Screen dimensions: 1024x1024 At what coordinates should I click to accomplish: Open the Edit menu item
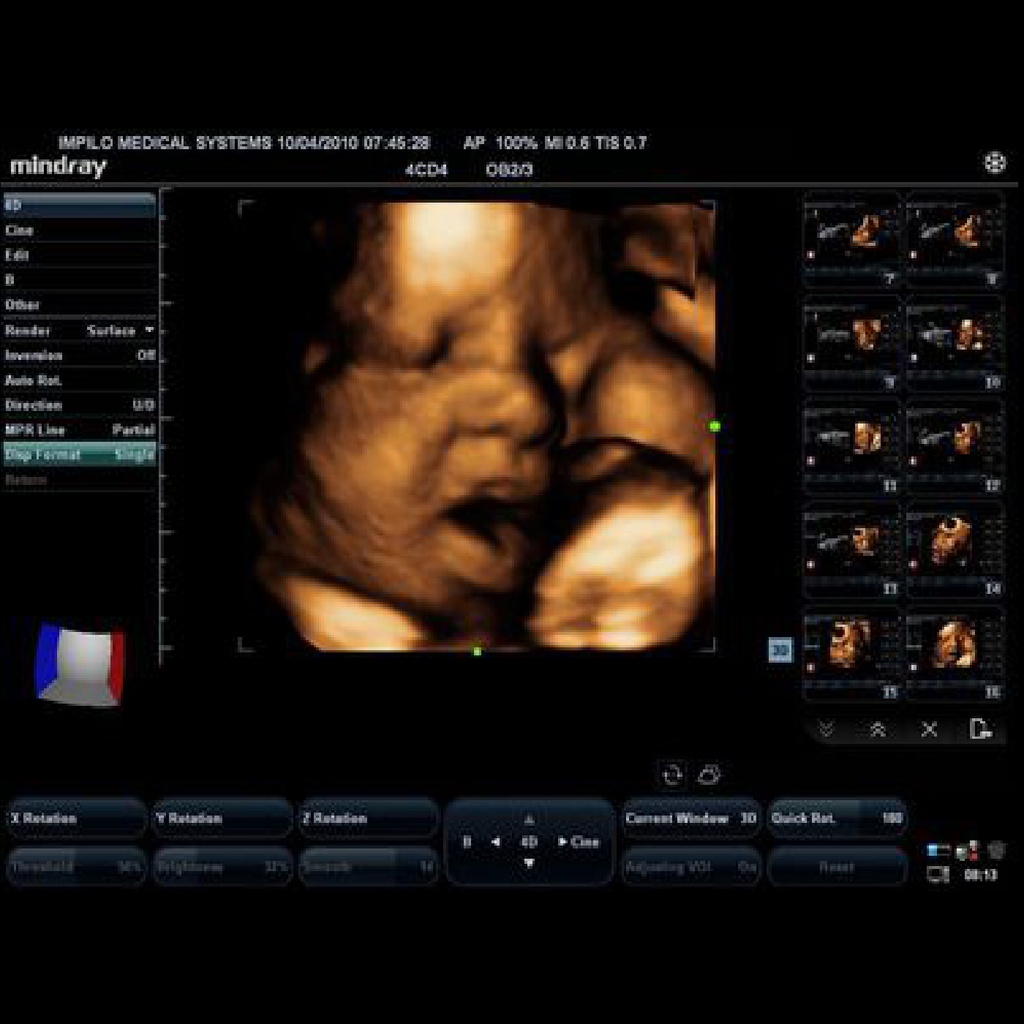pos(79,255)
